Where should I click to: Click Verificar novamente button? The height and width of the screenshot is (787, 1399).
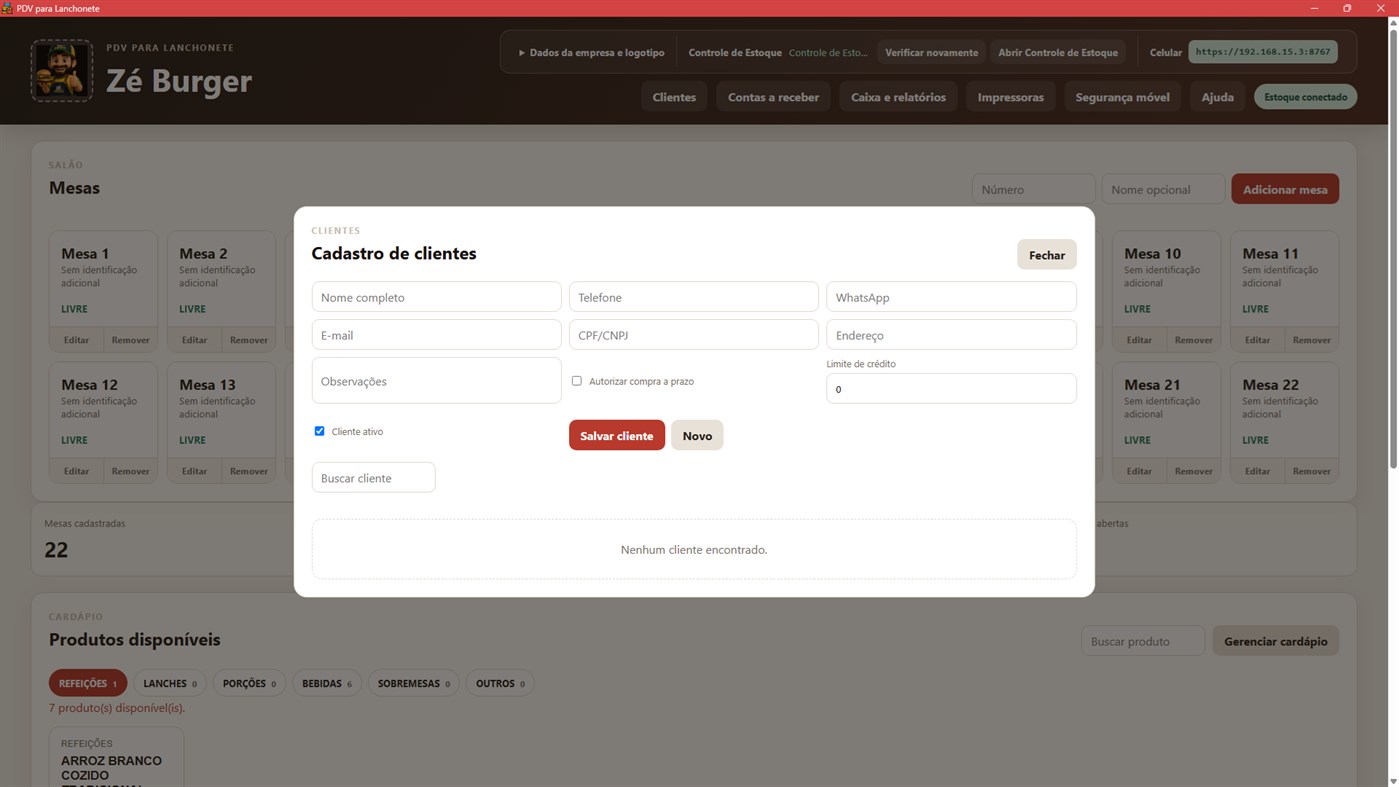click(x=931, y=52)
